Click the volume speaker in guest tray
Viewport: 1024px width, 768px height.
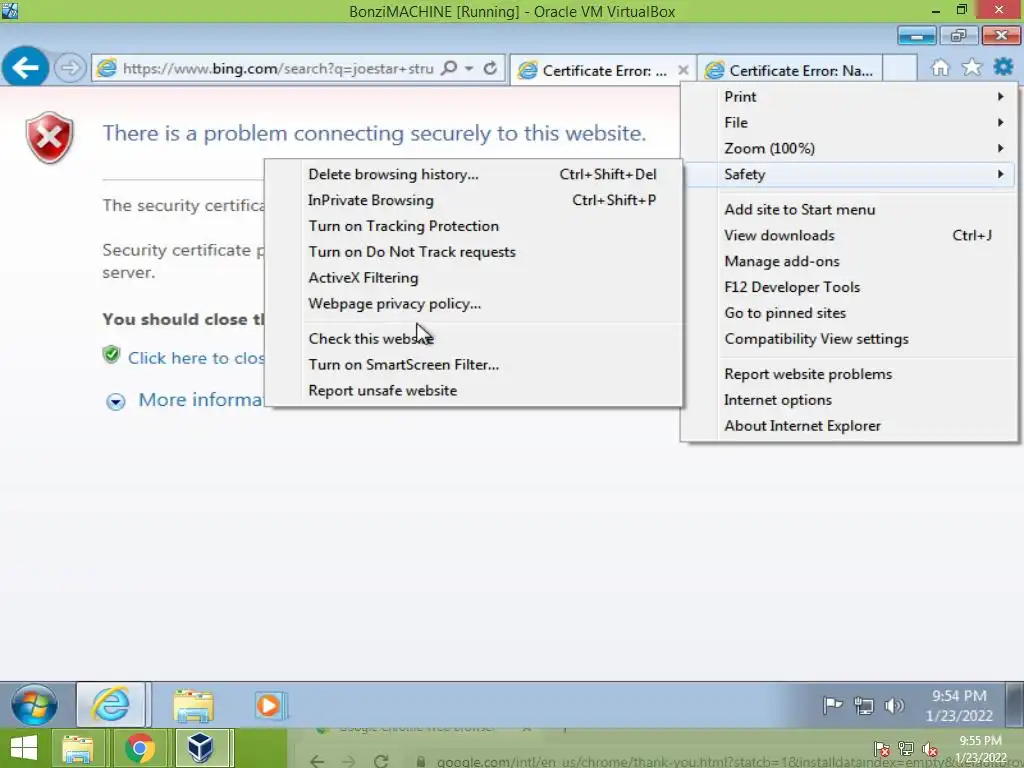(x=893, y=705)
